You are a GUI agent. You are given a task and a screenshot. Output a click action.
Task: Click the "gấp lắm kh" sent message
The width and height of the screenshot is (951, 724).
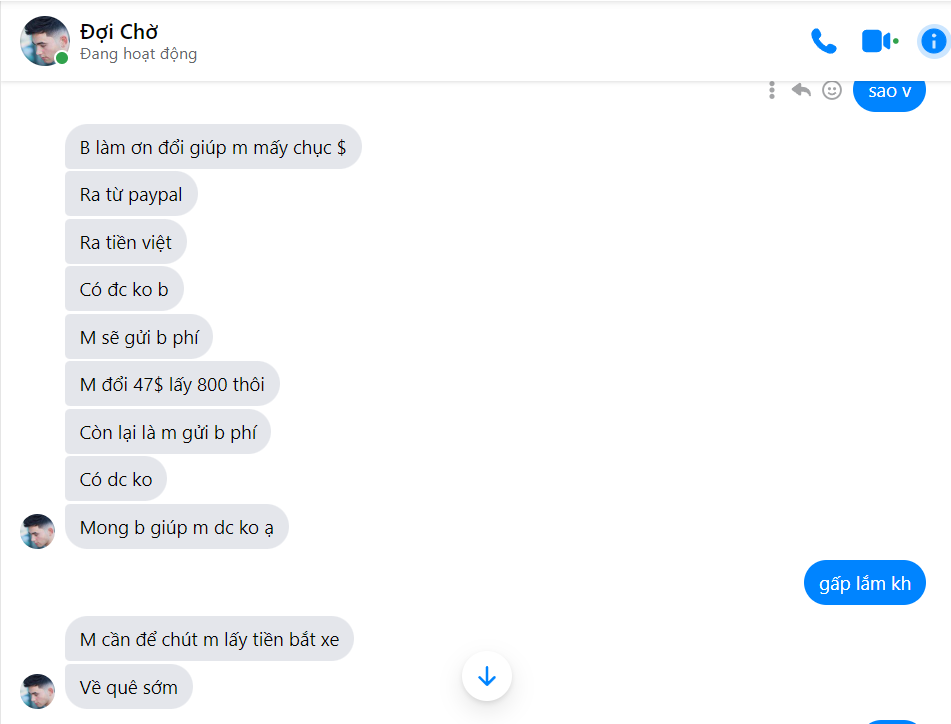864,584
